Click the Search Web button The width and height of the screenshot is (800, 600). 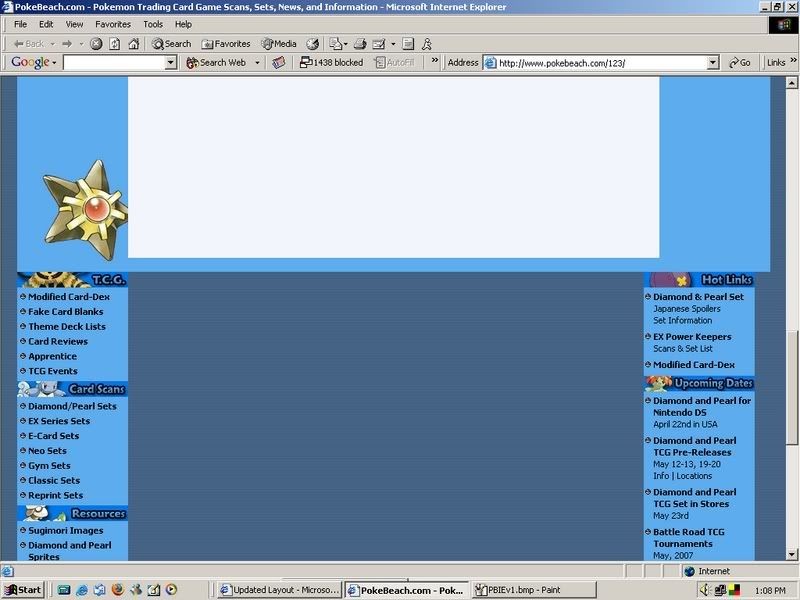216,62
